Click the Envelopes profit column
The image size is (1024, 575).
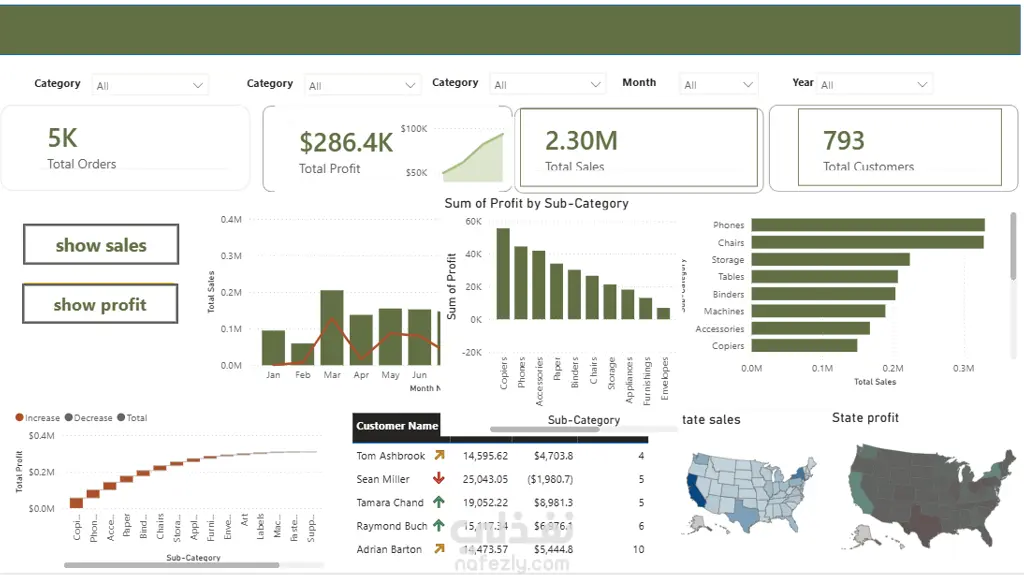click(x=664, y=314)
